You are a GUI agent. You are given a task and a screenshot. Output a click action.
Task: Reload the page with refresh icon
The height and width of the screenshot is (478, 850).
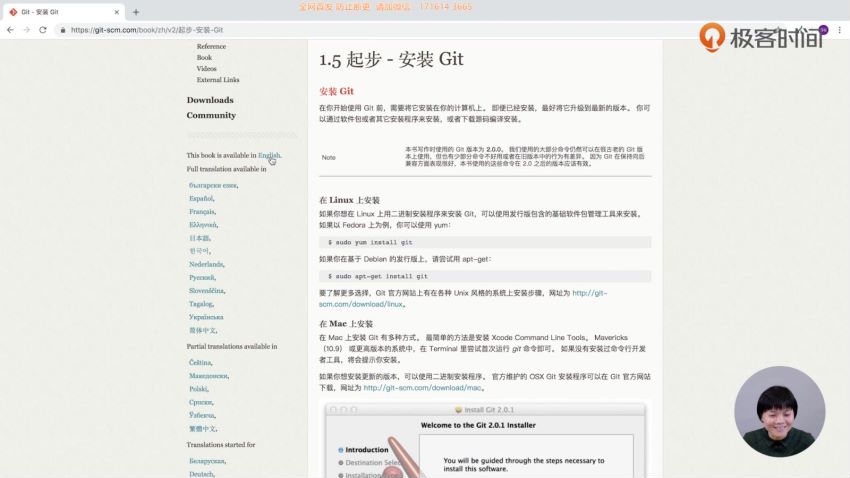point(43,30)
